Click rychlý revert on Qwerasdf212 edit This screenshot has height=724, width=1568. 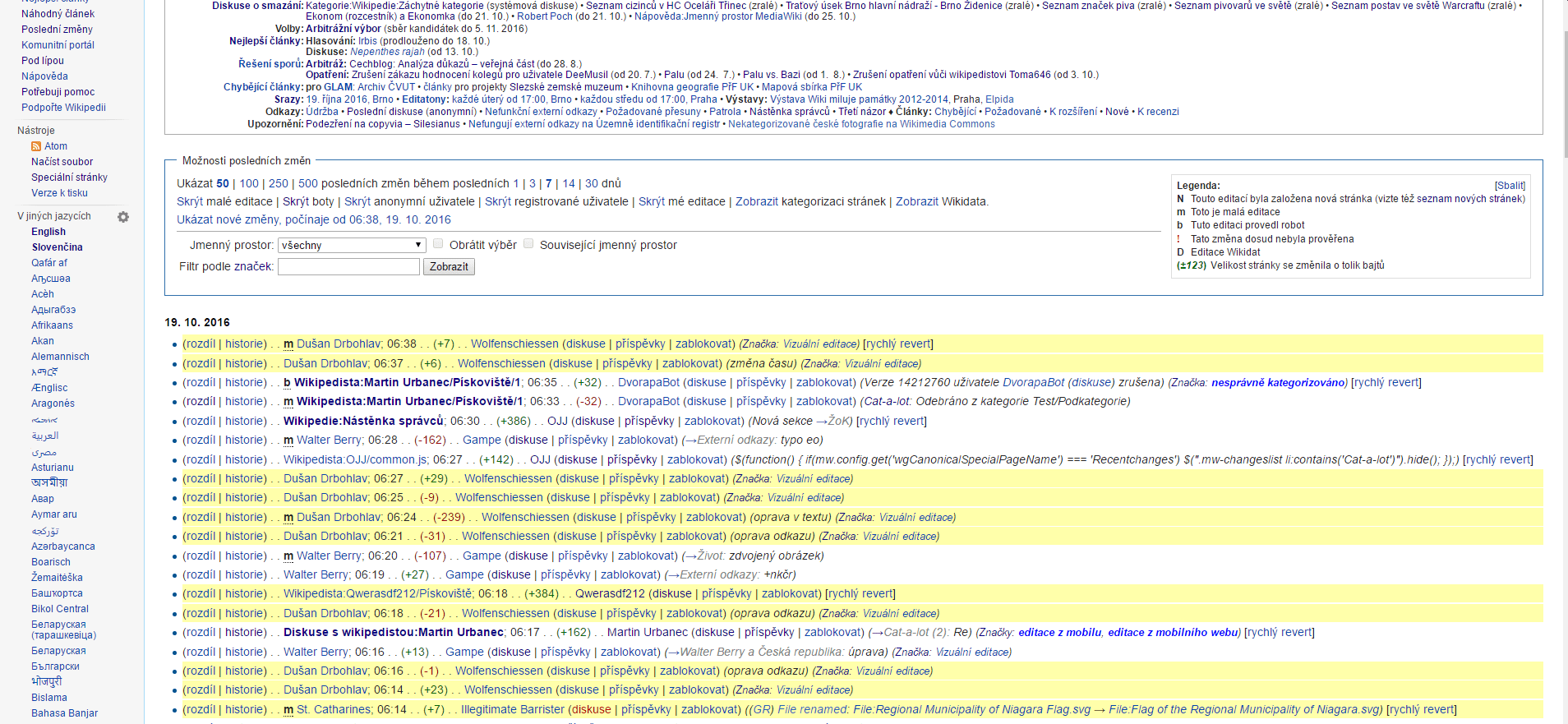pos(861,593)
